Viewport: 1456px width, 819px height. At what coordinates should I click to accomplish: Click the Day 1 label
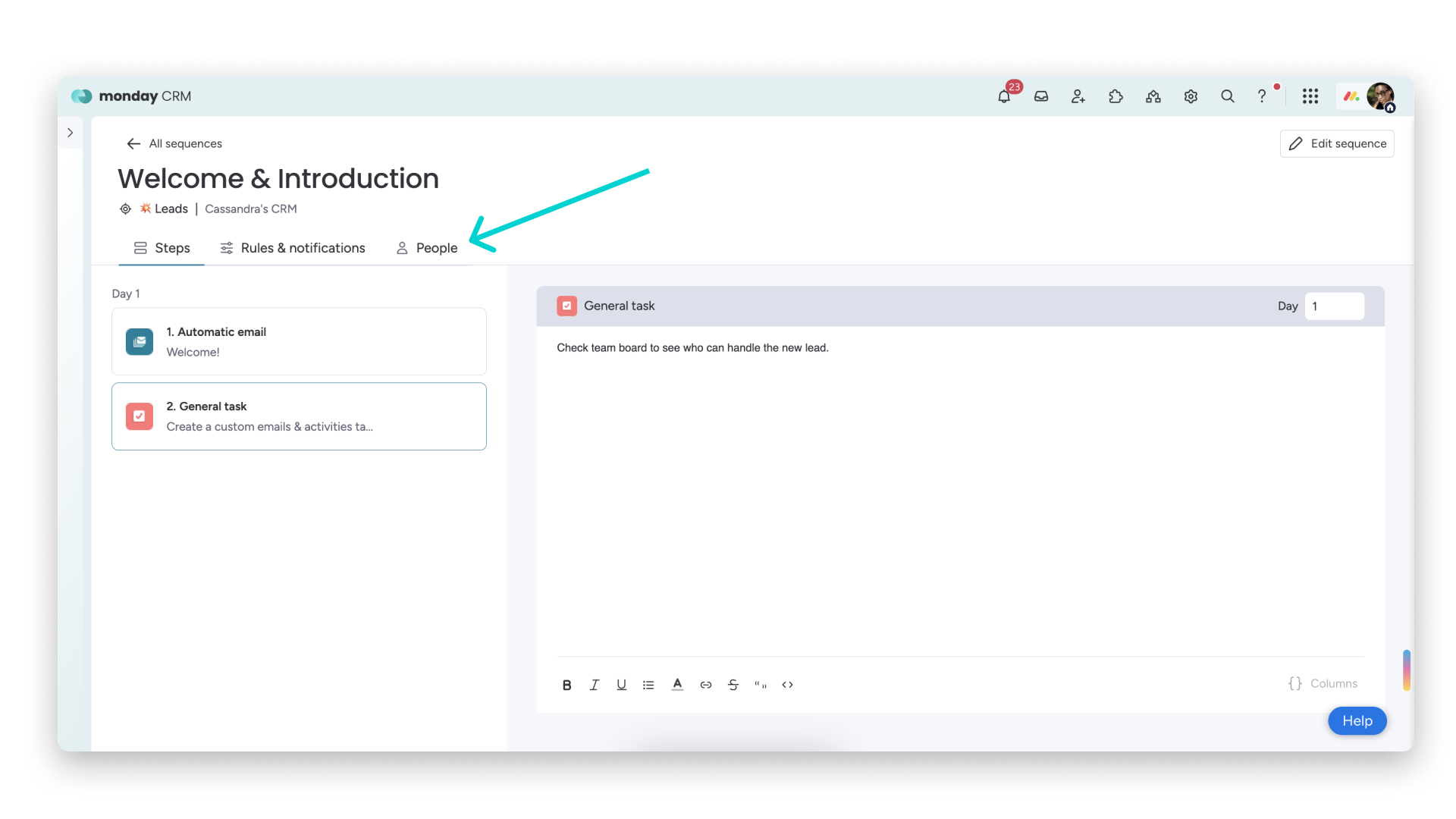coord(126,293)
